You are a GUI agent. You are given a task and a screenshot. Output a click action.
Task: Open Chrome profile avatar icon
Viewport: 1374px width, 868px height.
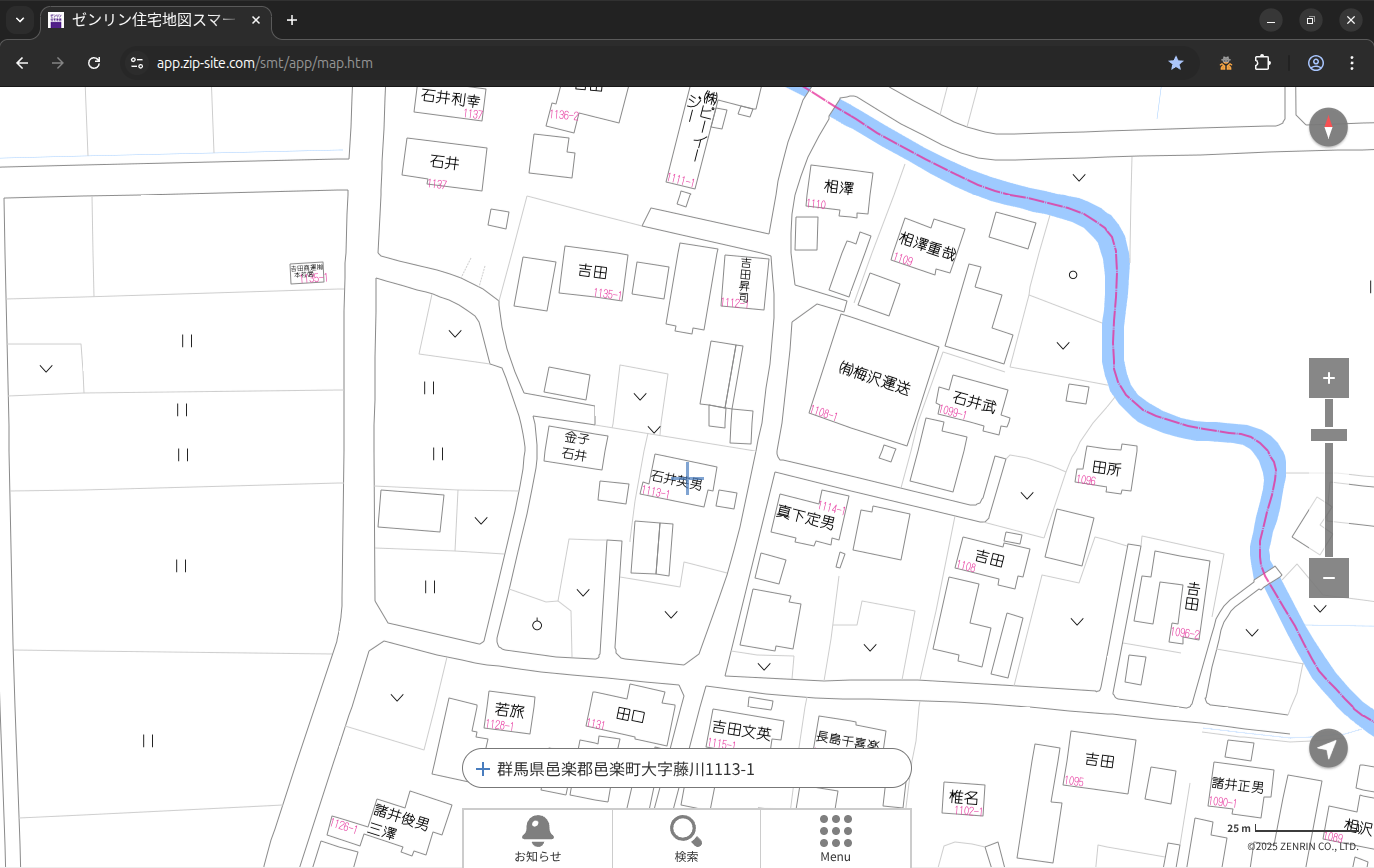click(1315, 63)
